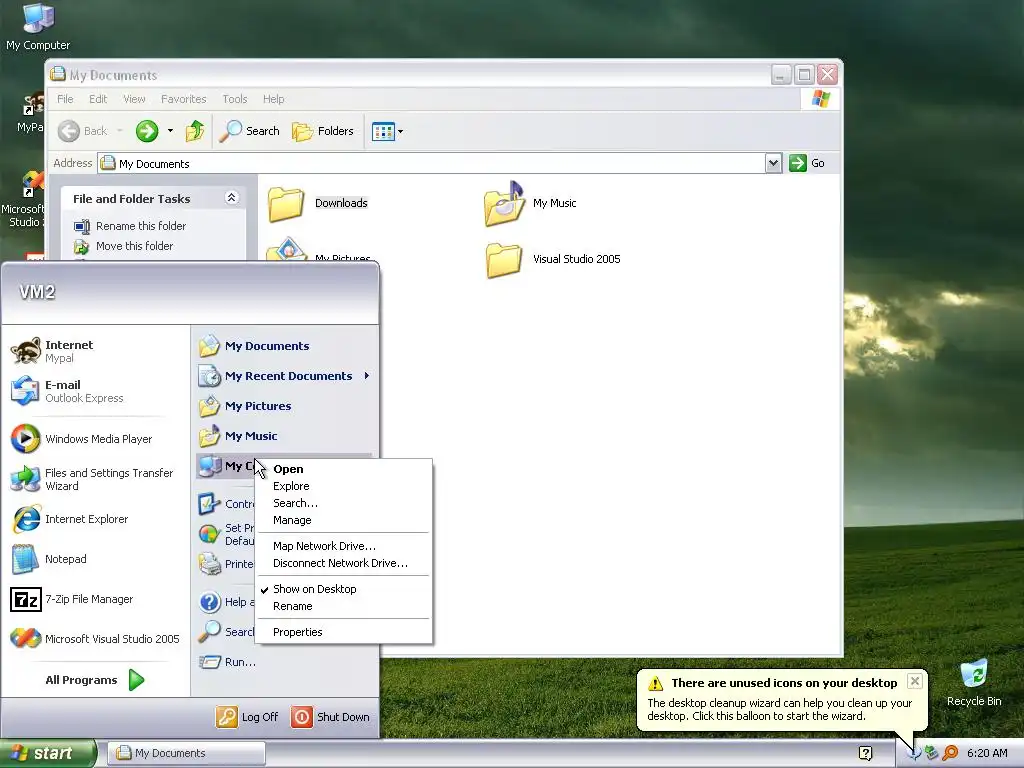Choose Search... in the context menu
The height and width of the screenshot is (768, 1024).
coord(344,503)
